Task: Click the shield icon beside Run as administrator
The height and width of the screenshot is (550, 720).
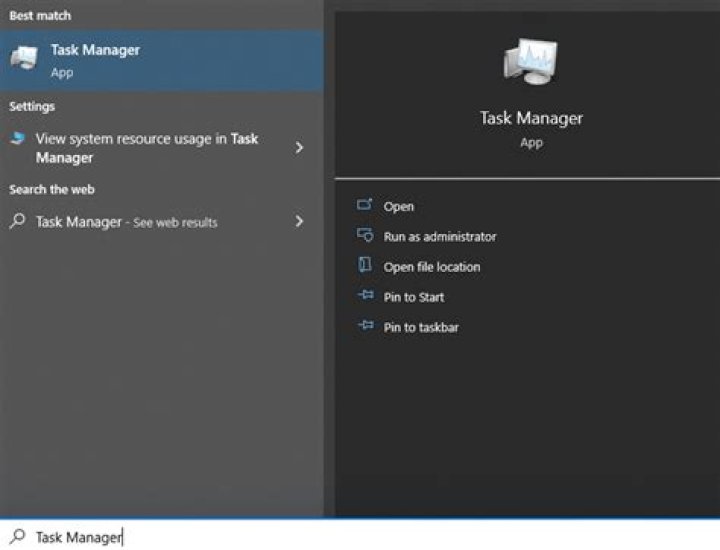Action: click(364, 236)
